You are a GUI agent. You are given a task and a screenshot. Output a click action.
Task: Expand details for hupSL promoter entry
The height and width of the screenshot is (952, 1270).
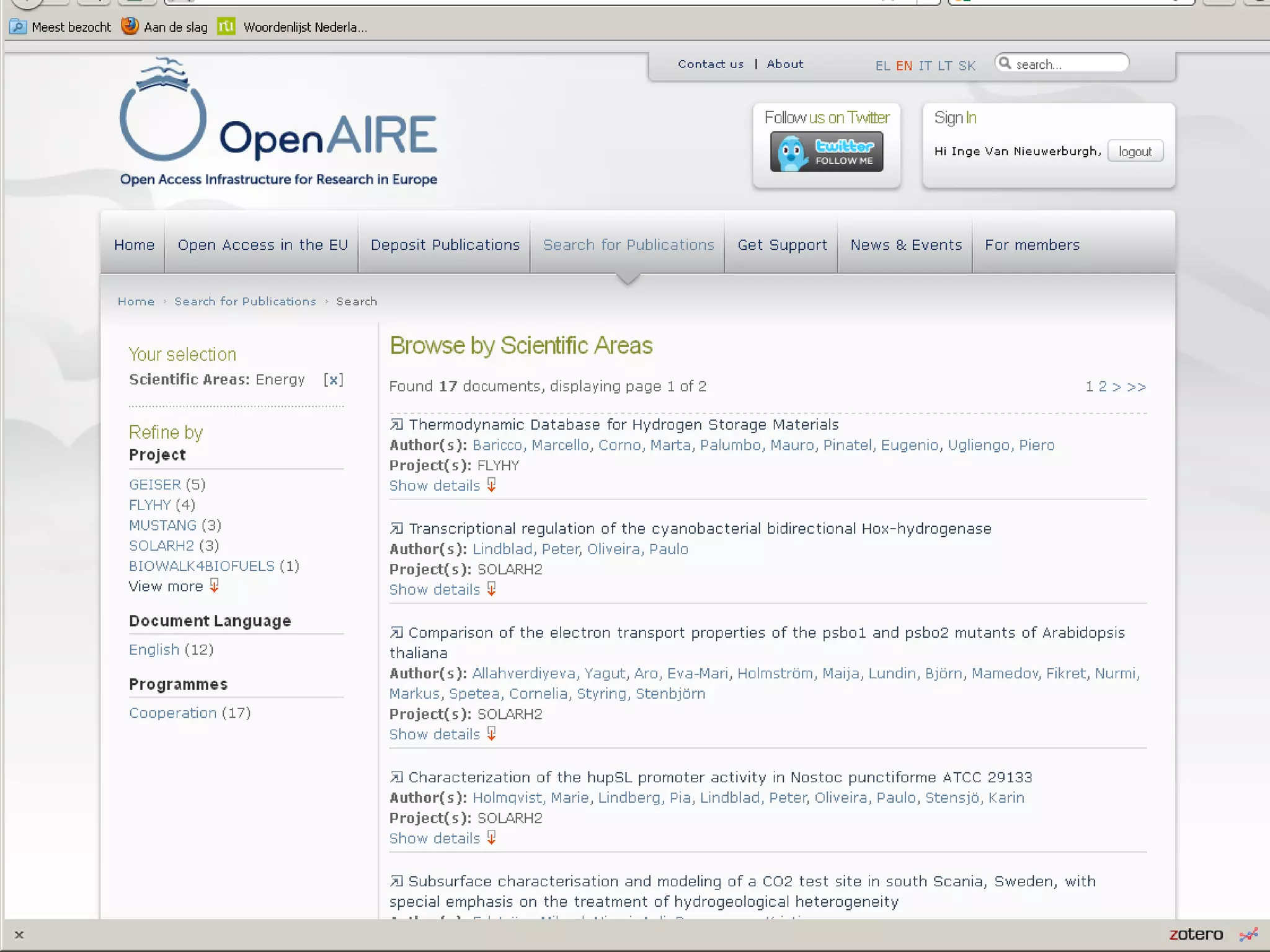442,838
